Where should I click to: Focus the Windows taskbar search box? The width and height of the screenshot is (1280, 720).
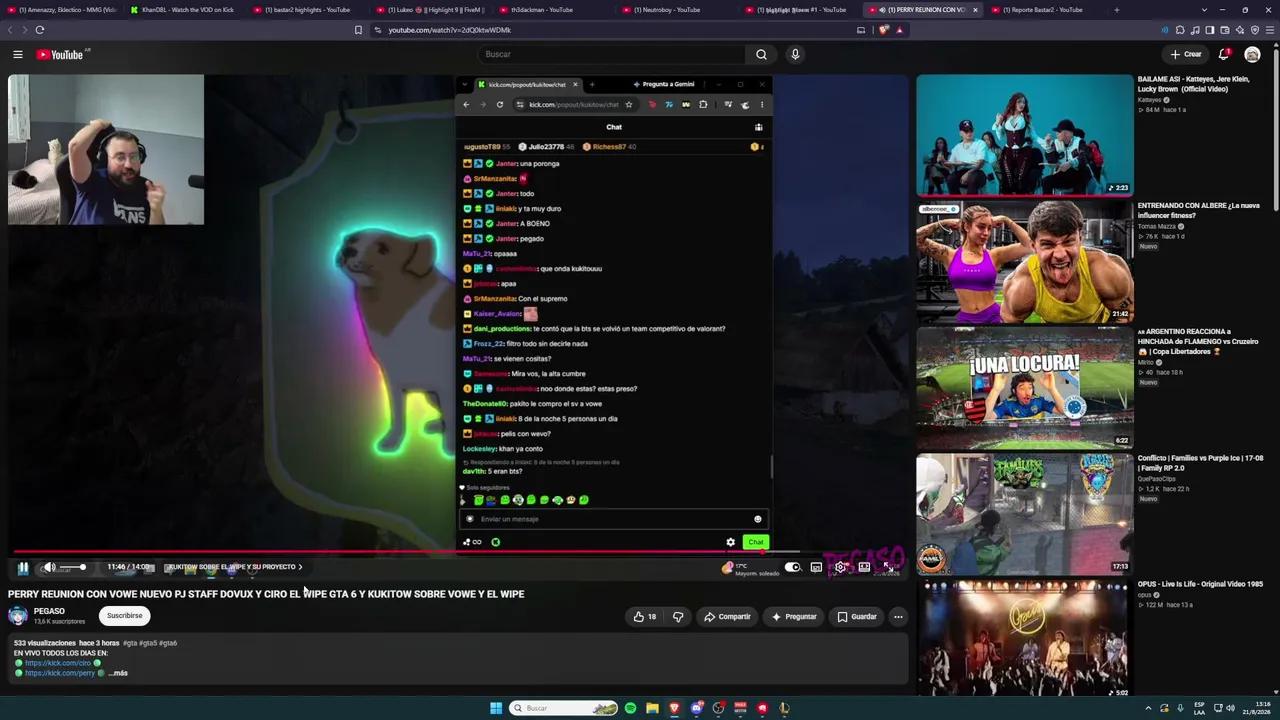click(x=564, y=708)
